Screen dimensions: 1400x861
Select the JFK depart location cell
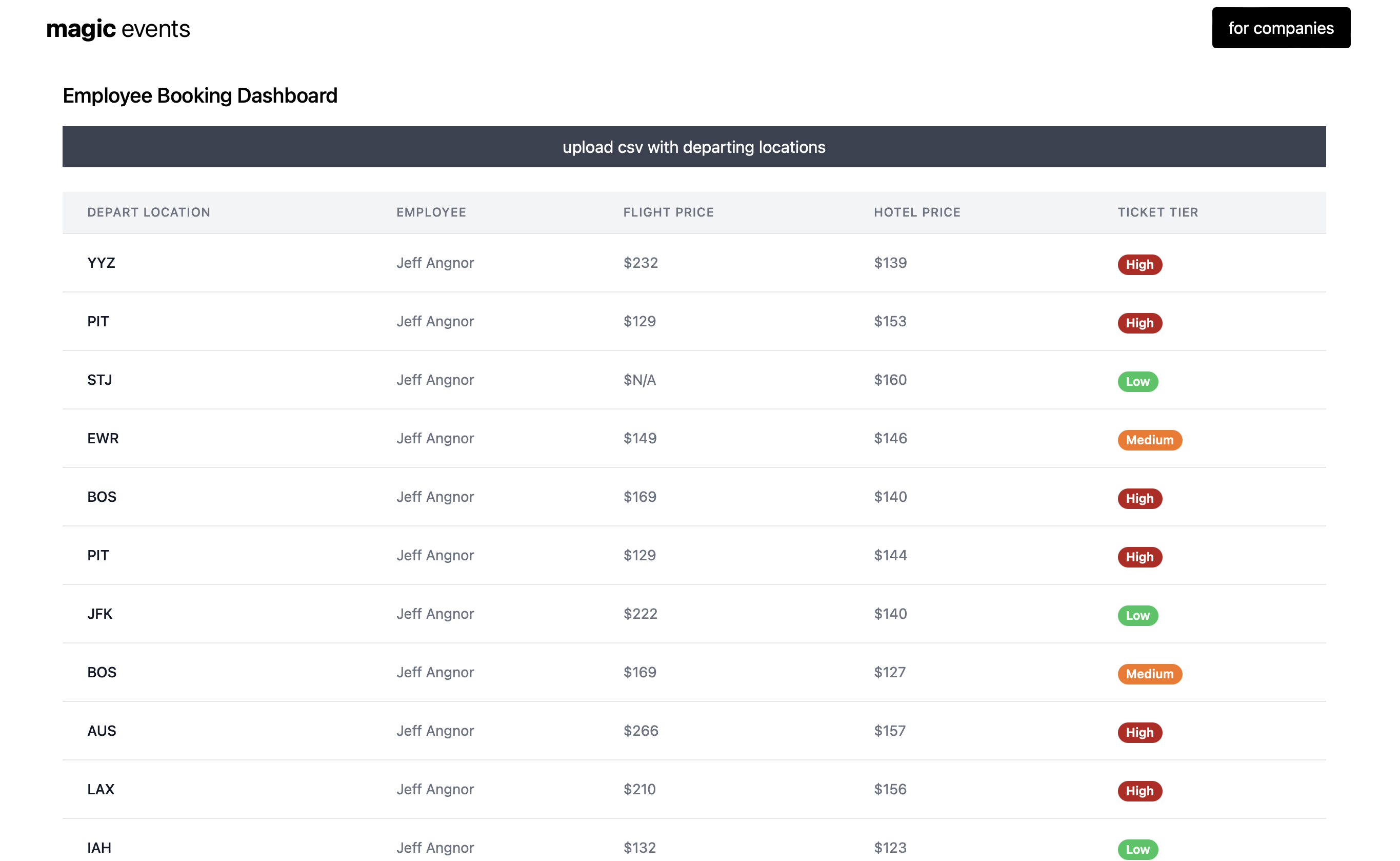[99, 614]
